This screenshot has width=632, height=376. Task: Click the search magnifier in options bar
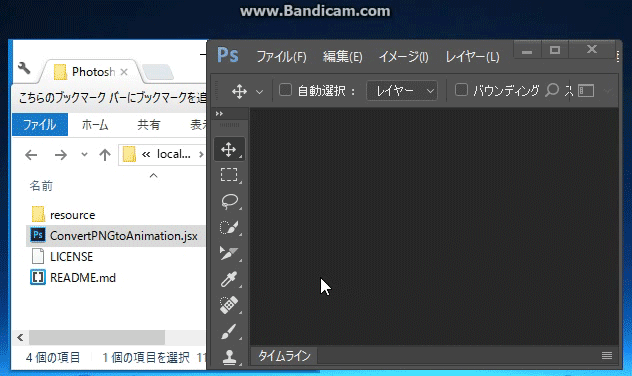(x=552, y=90)
